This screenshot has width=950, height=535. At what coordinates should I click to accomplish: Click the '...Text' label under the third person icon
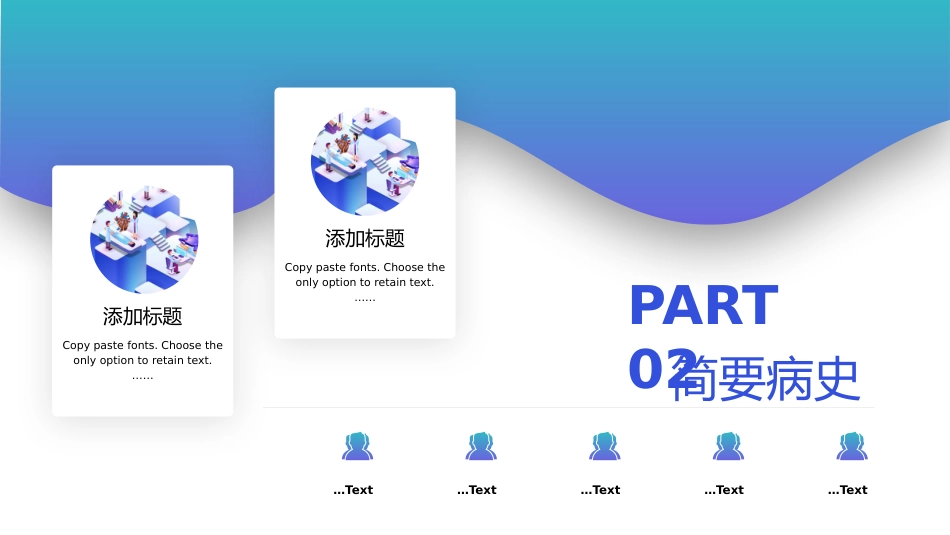click(x=600, y=490)
